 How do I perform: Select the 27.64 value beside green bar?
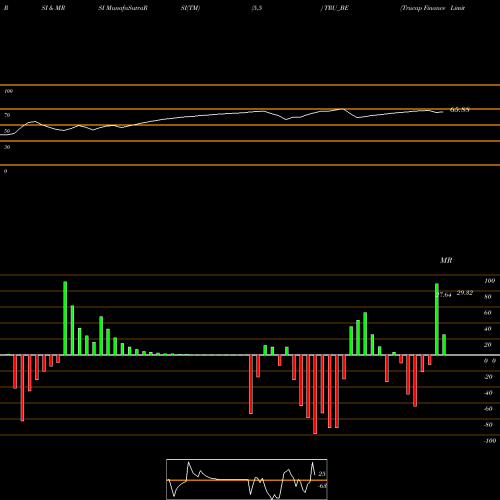tap(444, 295)
